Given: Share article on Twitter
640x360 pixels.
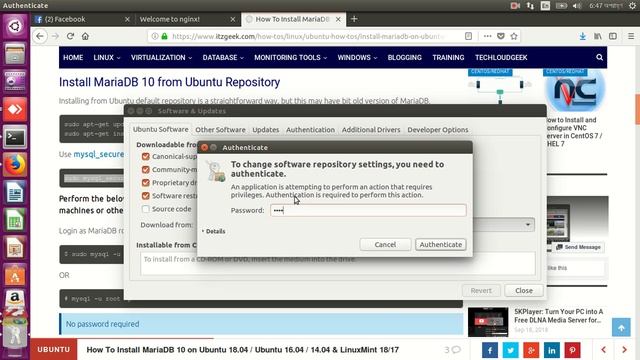Looking at the screenshot, I should coord(510,350).
